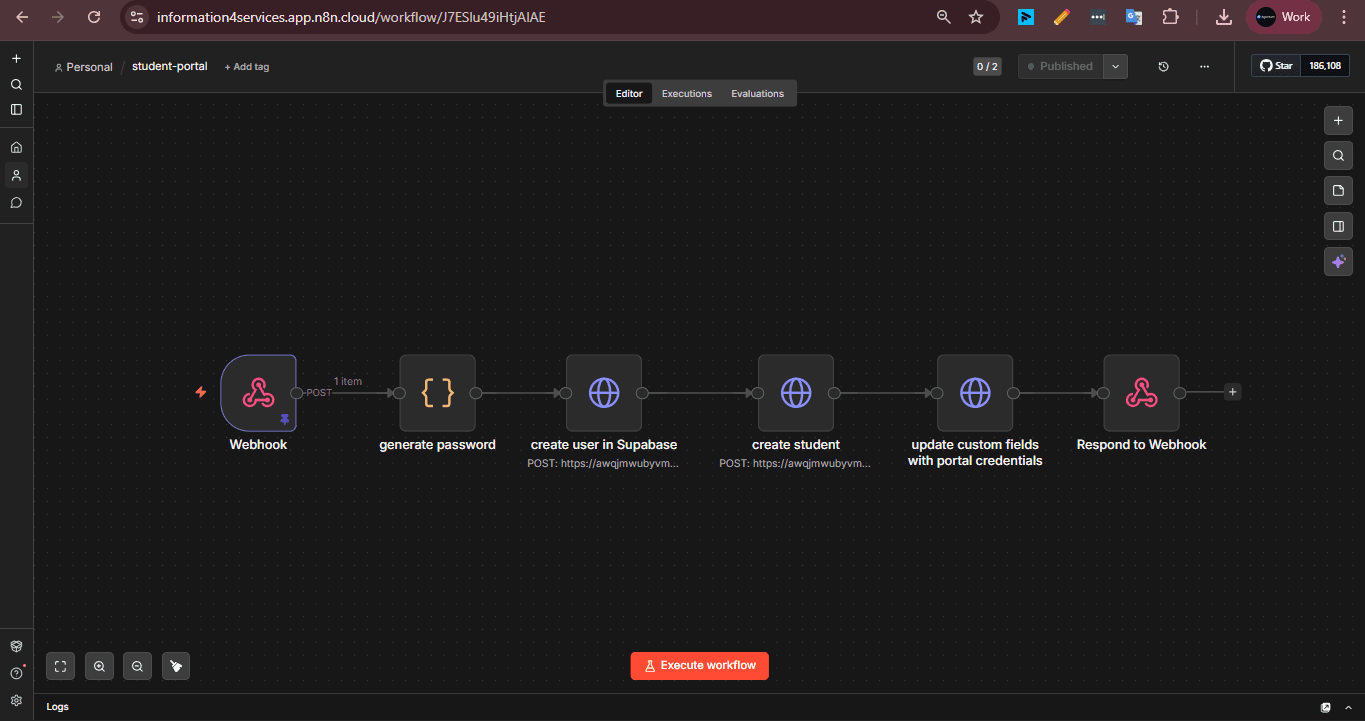The image size is (1365, 721).
Task: Open the AI assistant sparkle button
Action: (1338, 261)
